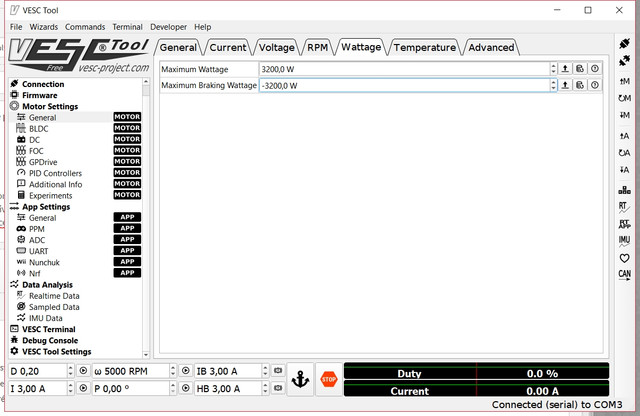
Task: Click the red STOP button
Action: tap(329, 379)
